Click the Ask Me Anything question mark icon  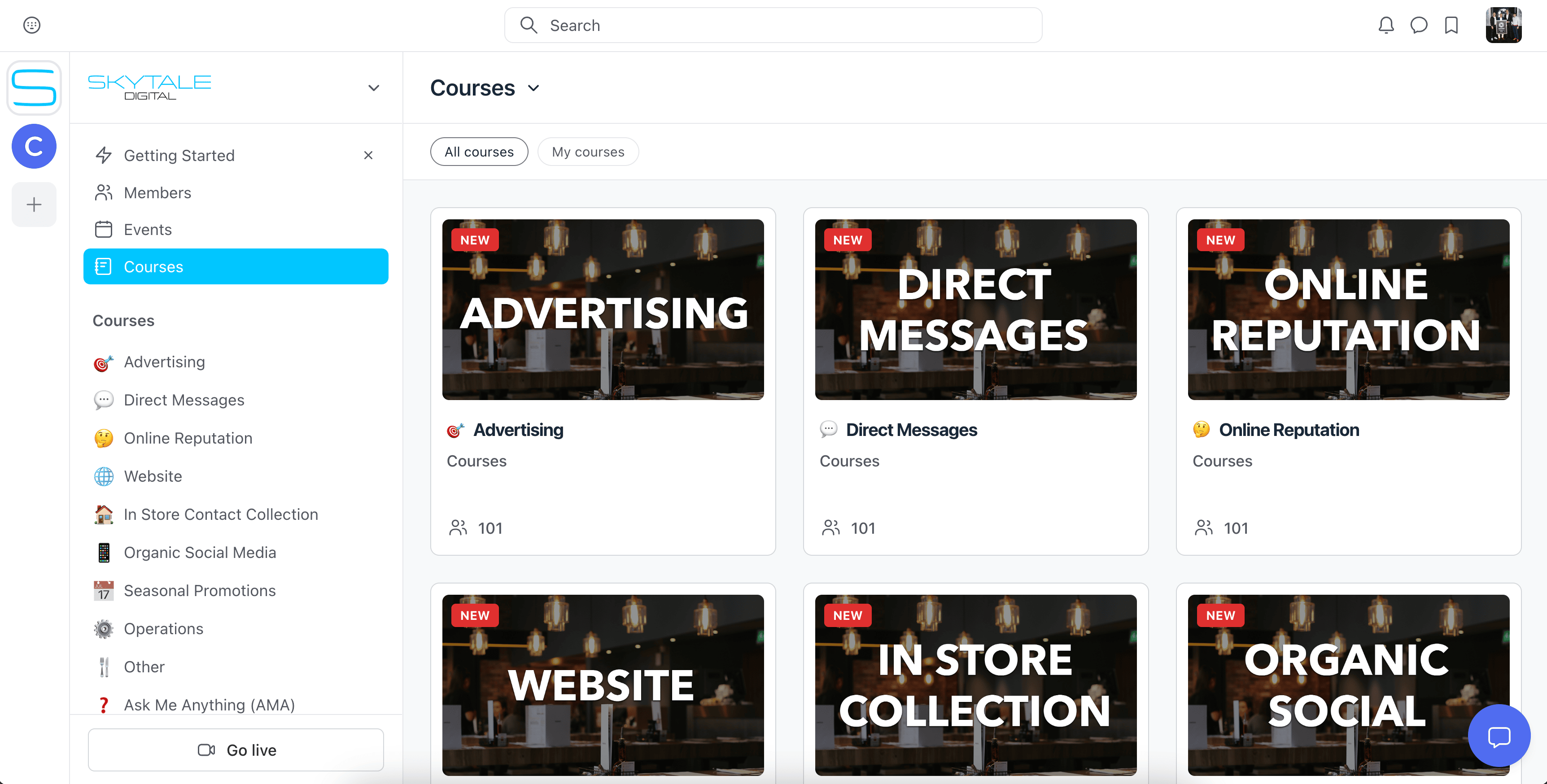tap(103, 705)
